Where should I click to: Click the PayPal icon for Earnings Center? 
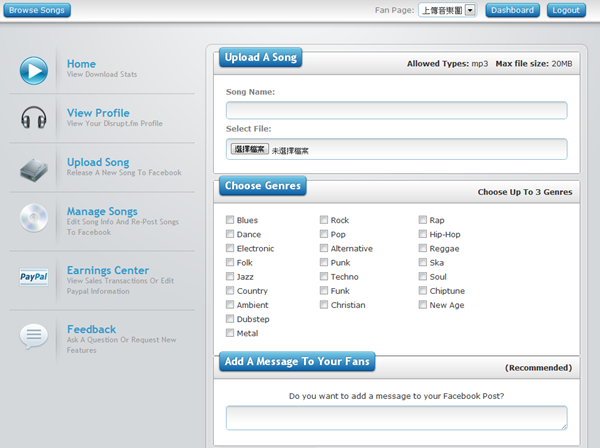[34, 277]
